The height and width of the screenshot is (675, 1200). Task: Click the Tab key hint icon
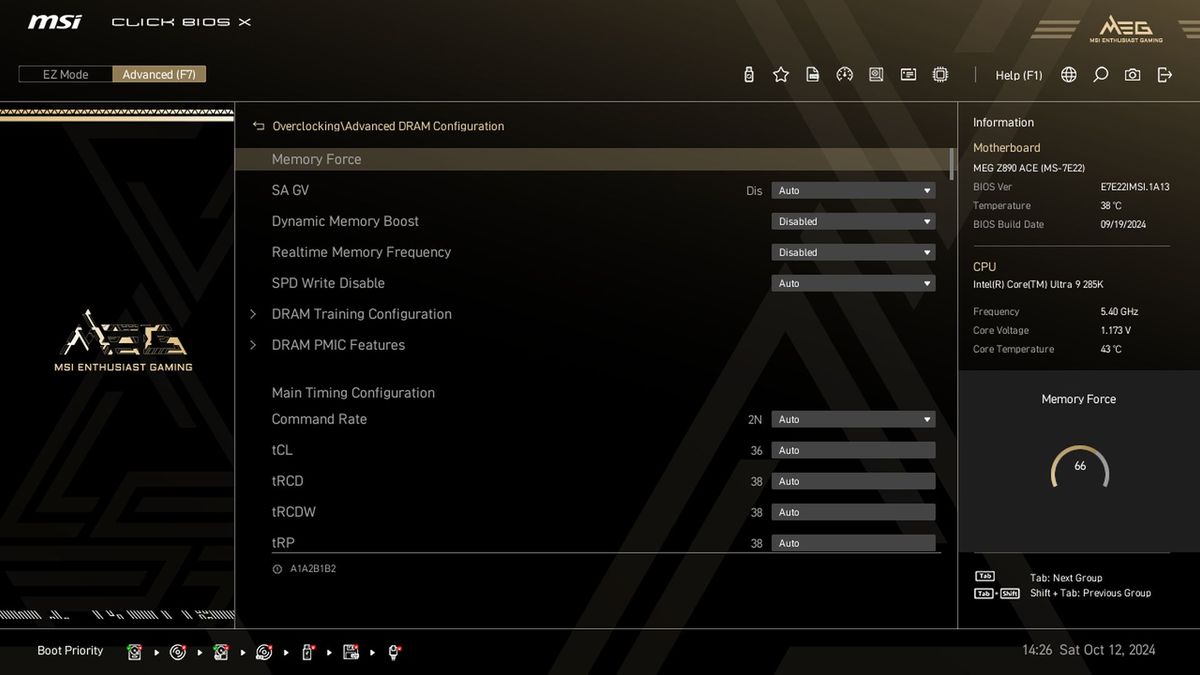point(985,577)
